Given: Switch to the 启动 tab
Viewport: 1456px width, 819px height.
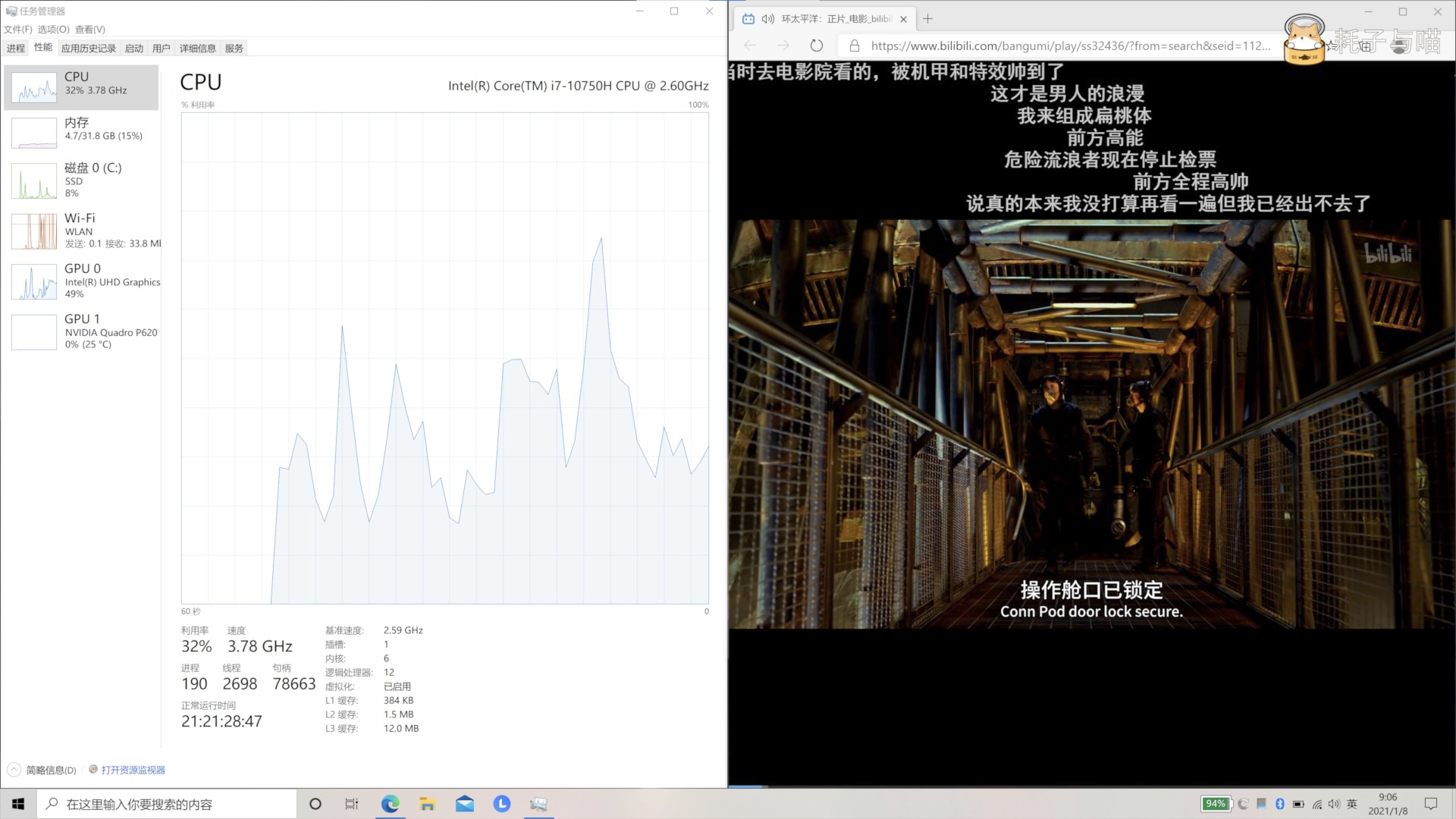Looking at the screenshot, I should (134, 49).
